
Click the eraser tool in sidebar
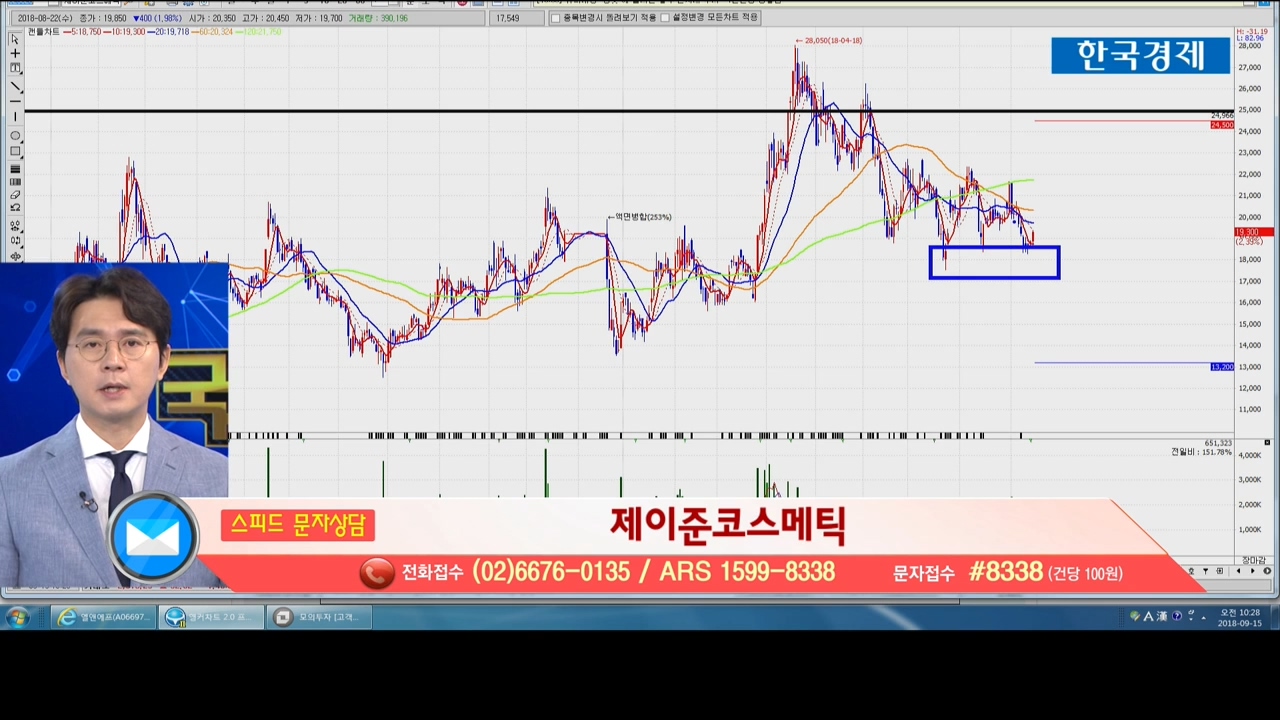(x=15, y=195)
